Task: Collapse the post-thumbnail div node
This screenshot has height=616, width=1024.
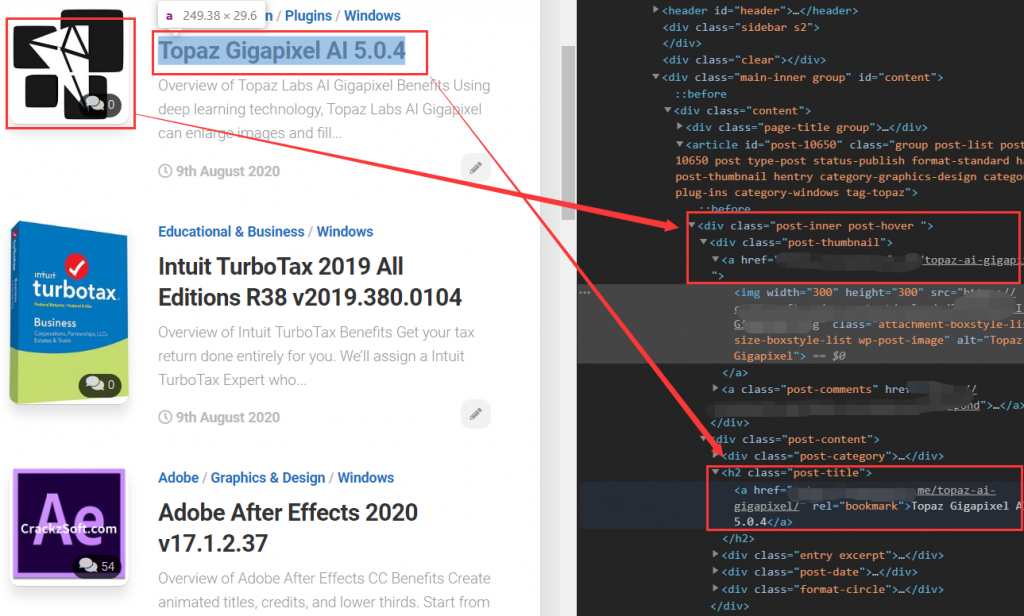Action: pos(703,242)
